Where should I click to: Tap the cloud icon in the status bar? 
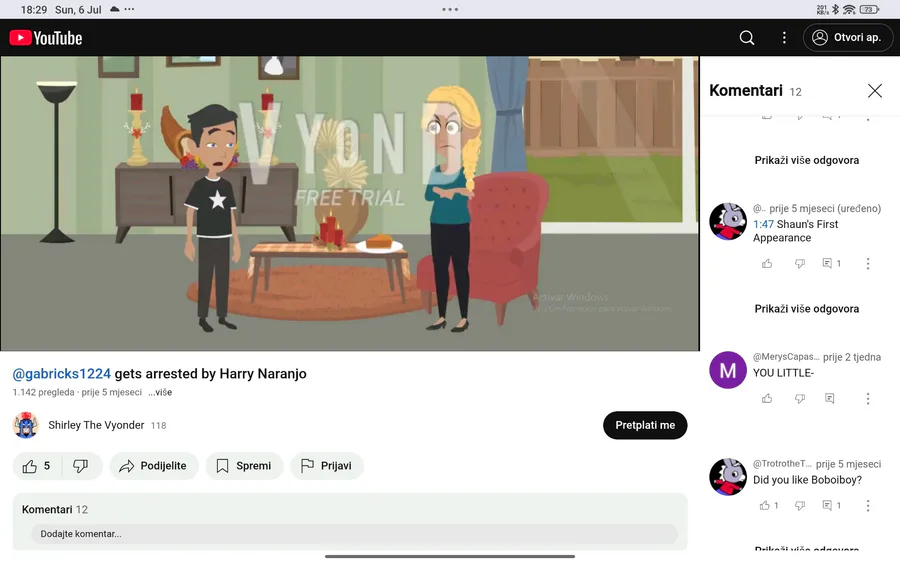115,9
